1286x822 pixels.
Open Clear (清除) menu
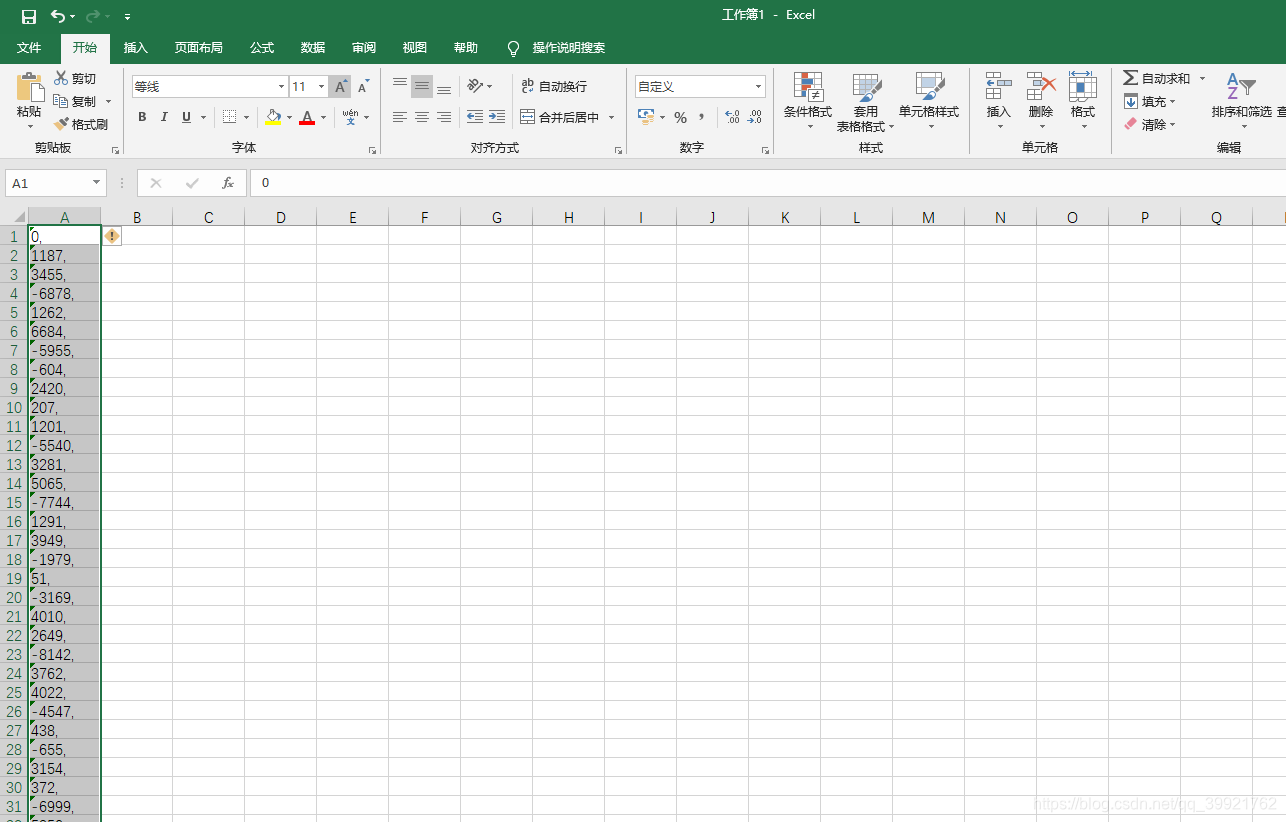1150,125
